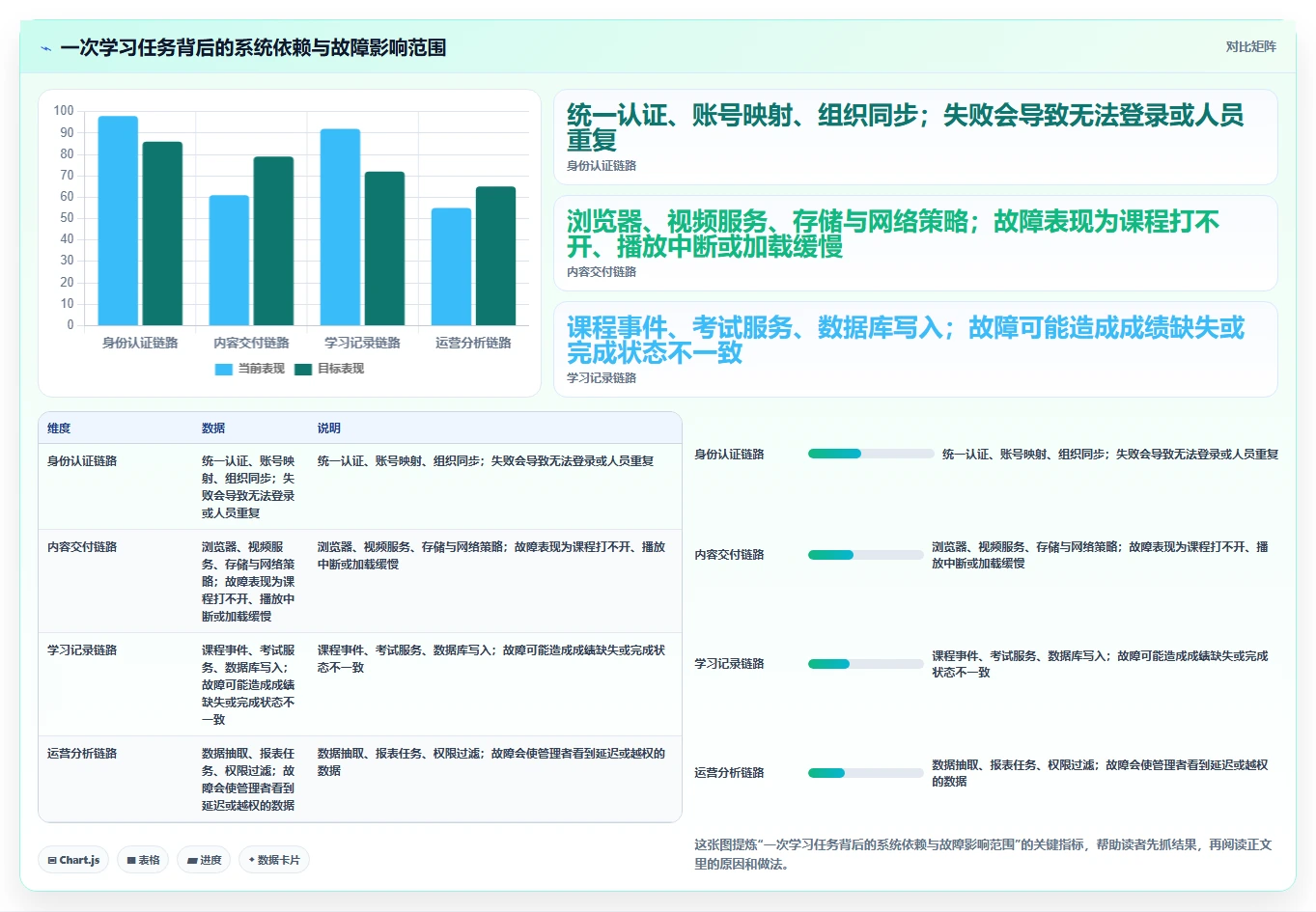1316x912 pixels.
Task: Click the blue 当前表现 bar for 身份认证链路
Action: click(x=118, y=221)
